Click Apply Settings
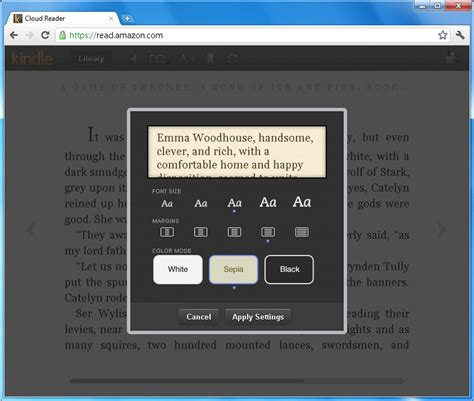The height and width of the screenshot is (401, 474). pyautogui.click(x=258, y=317)
